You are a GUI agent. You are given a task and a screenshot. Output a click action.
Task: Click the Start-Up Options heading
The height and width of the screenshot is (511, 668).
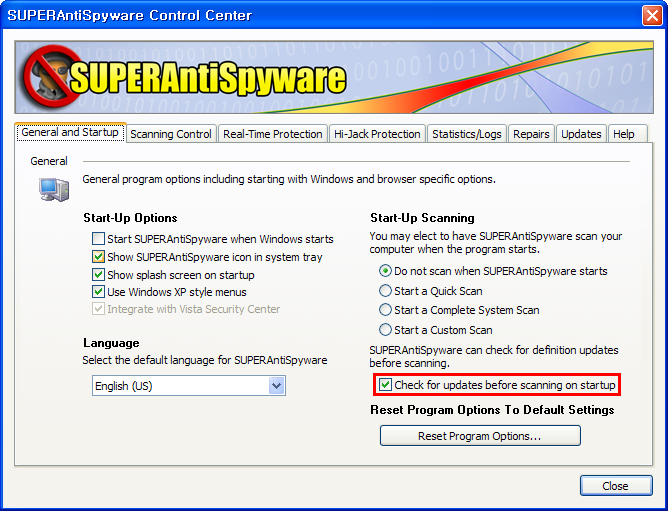[x=130, y=218]
